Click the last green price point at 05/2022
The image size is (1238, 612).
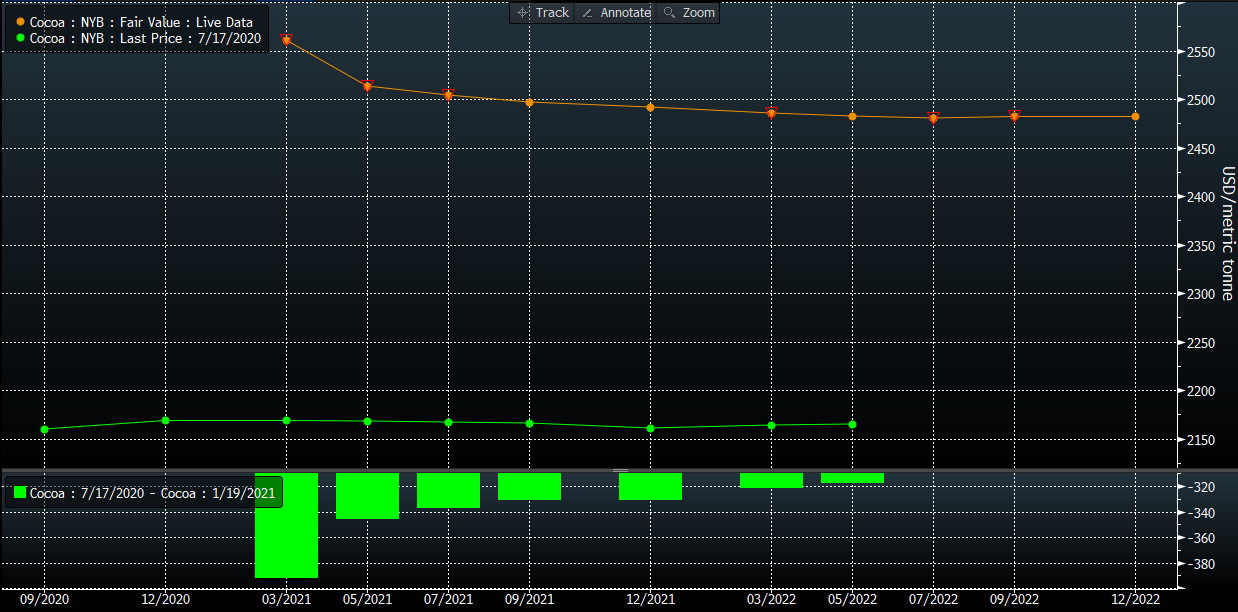point(852,424)
